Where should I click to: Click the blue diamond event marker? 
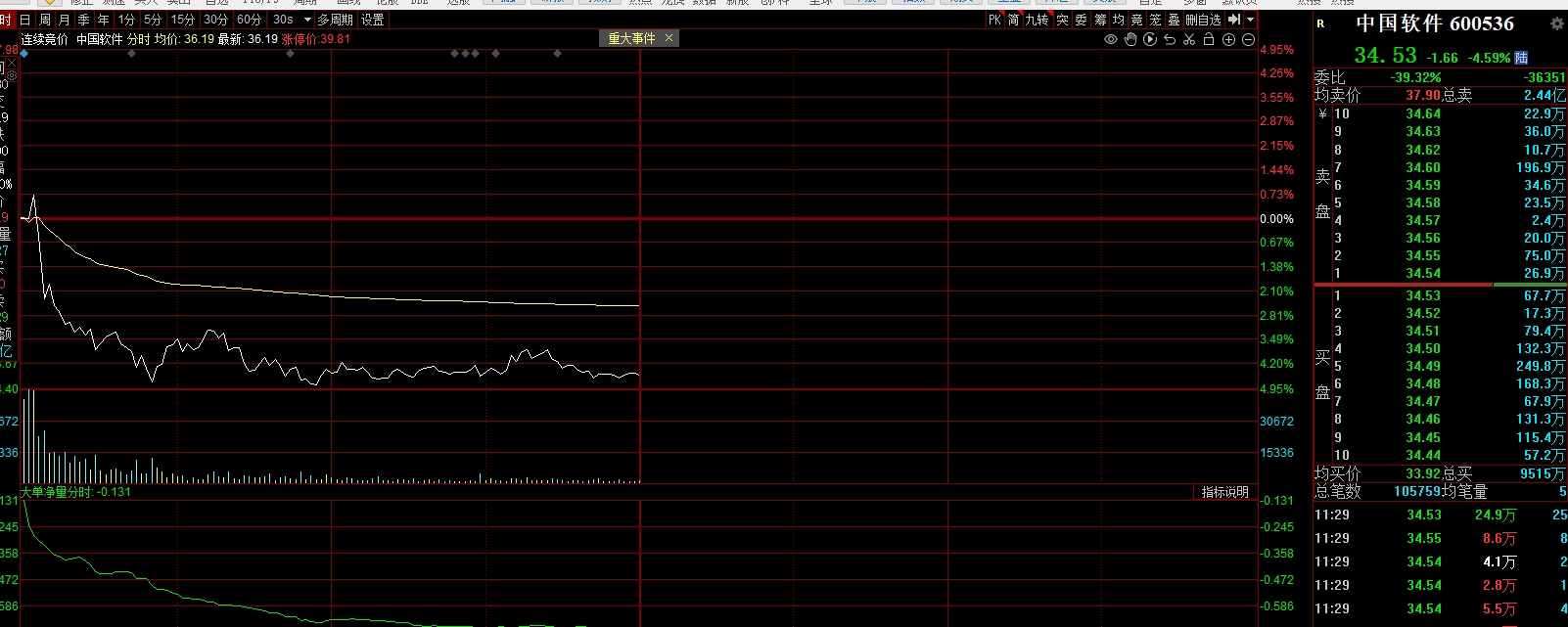[24, 54]
